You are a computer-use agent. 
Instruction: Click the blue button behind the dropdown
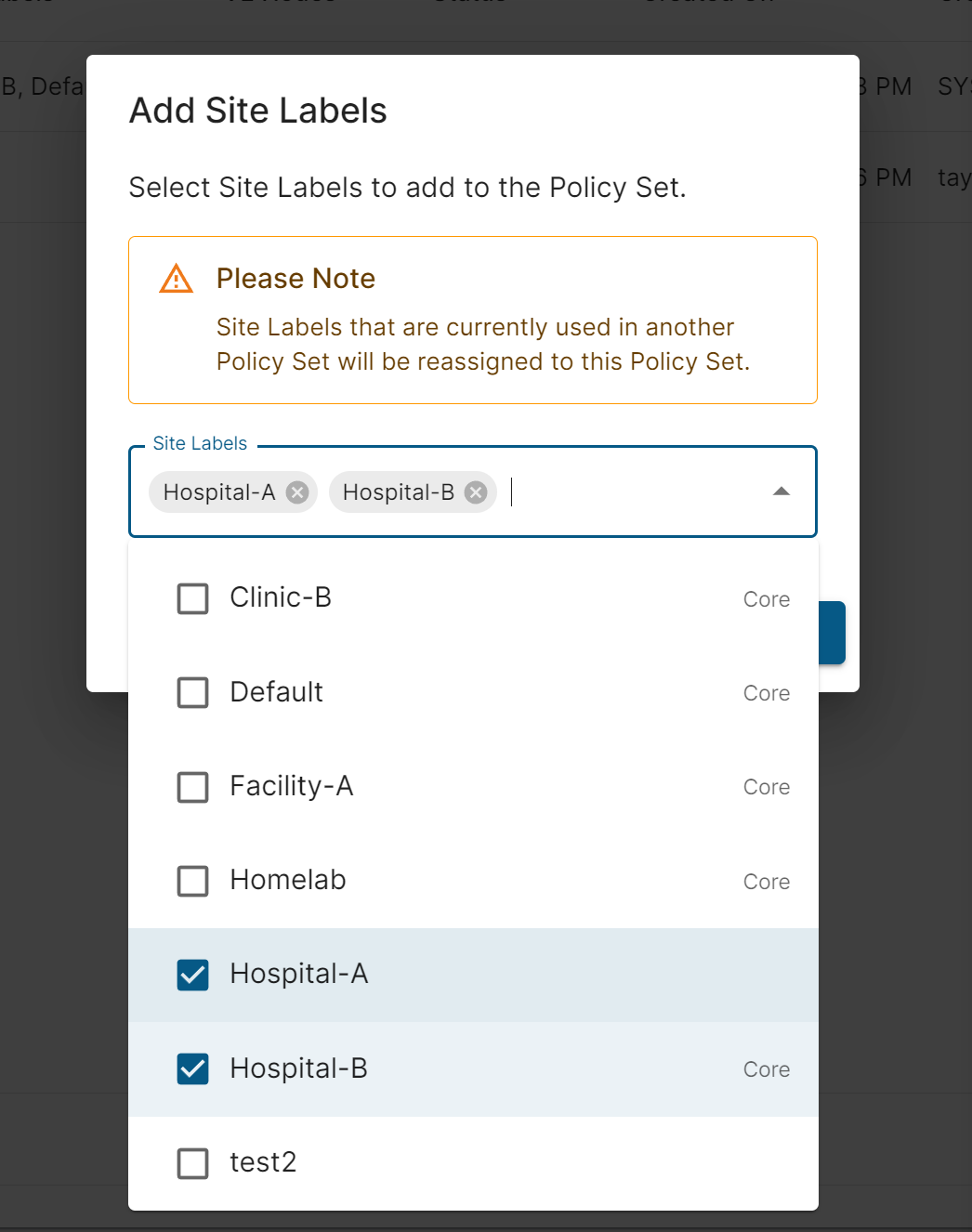pos(833,633)
